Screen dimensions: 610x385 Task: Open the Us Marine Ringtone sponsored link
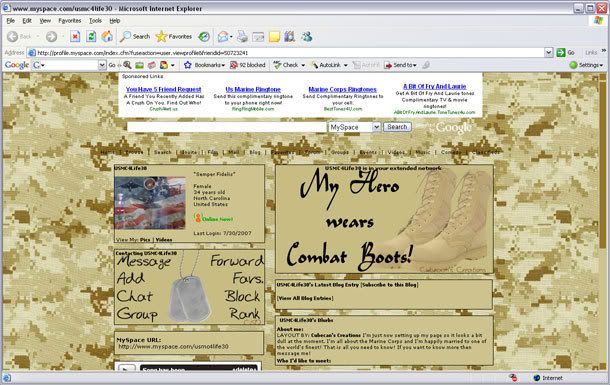[253, 89]
